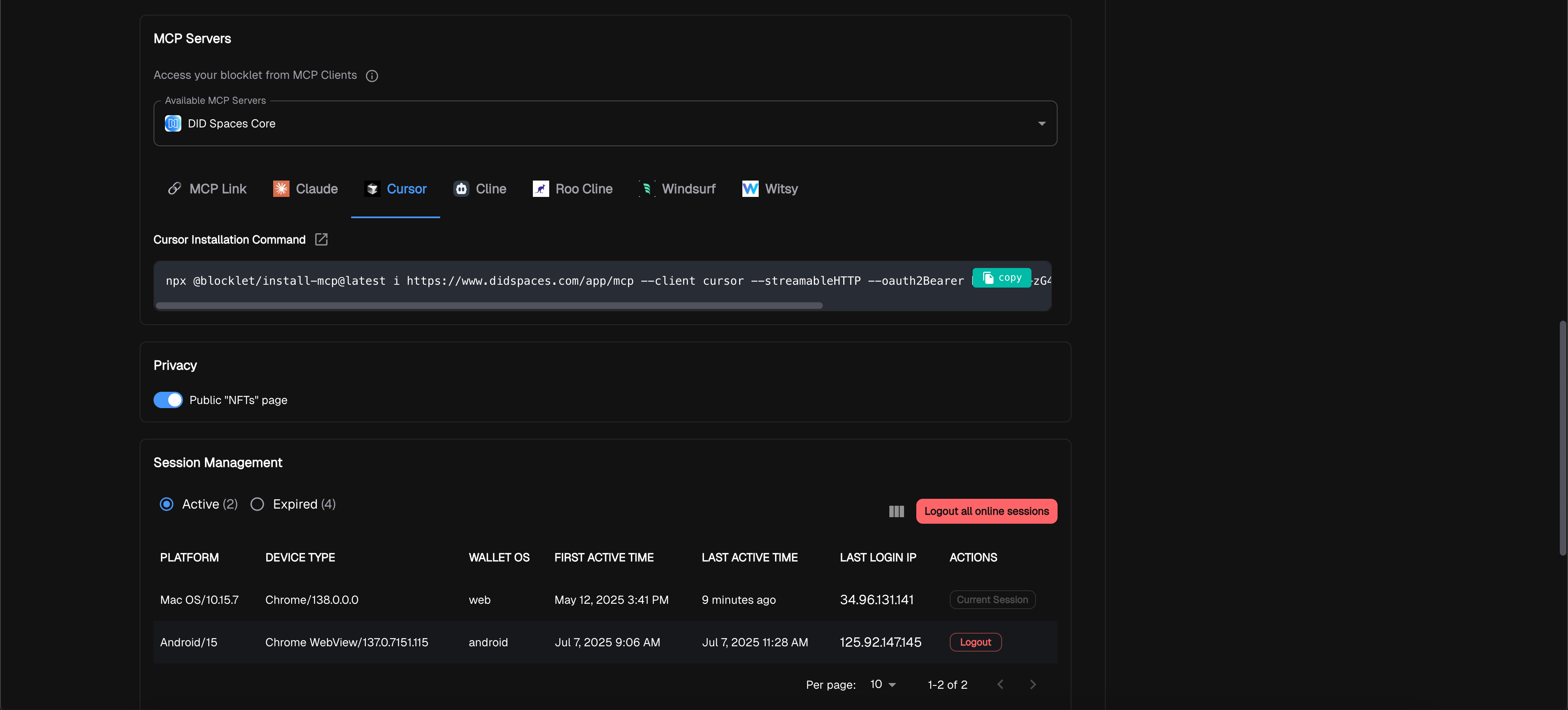Screen dimensions: 1568x710
Task: Click the Windsurf tab icon
Action: click(x=646, y=189)
